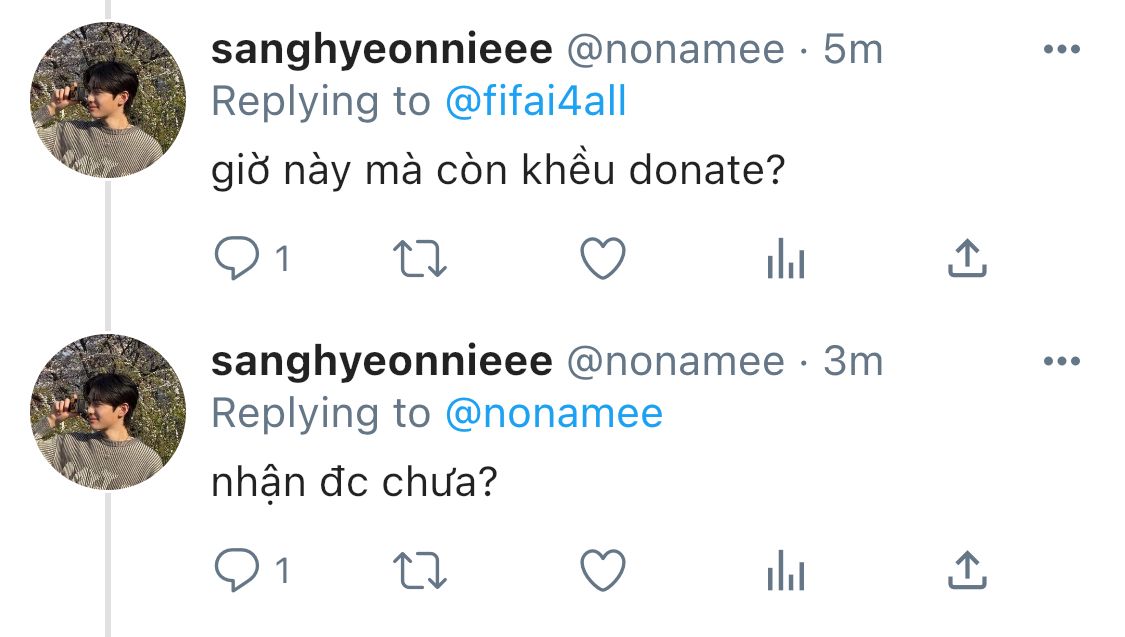The height and width of the screenshot is (637, 1125).
Task: Open the sanghyeonnieee display name on the 3m tweet
Action: 382,362
